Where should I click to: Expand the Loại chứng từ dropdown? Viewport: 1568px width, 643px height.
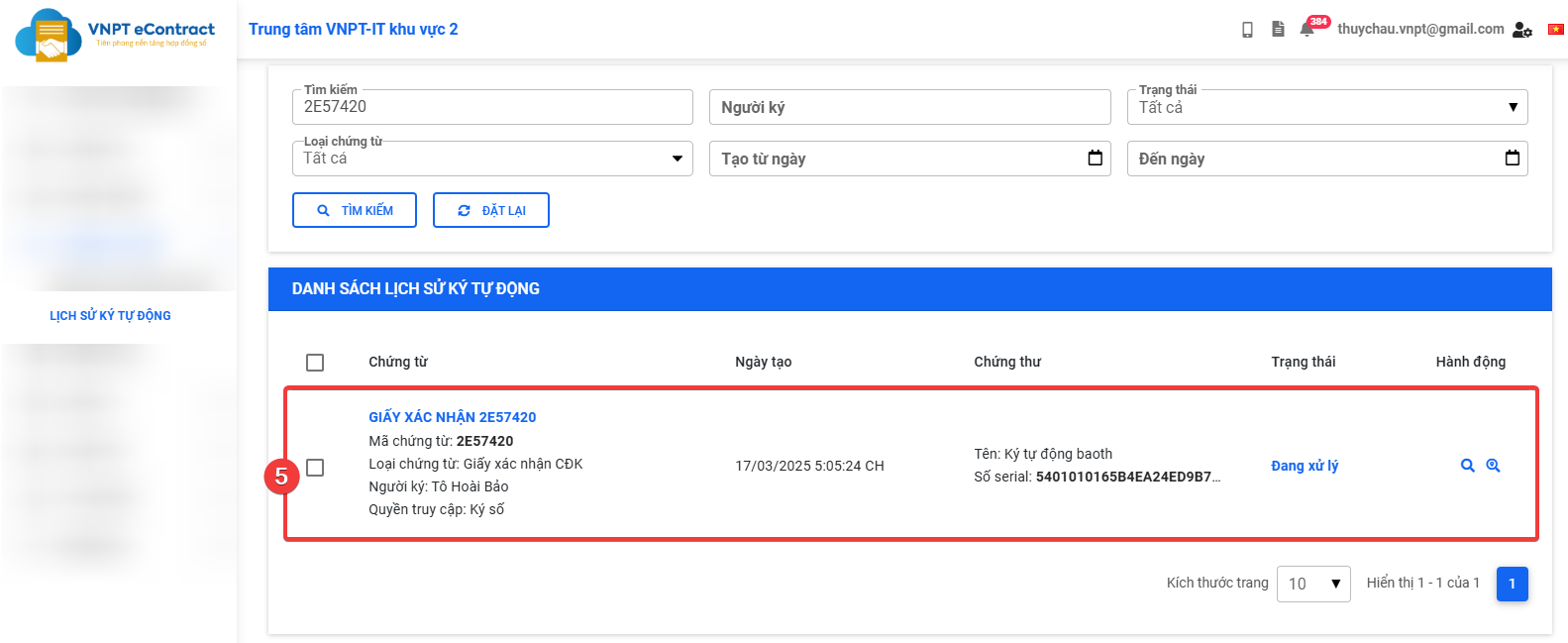[x=492, y=159]
